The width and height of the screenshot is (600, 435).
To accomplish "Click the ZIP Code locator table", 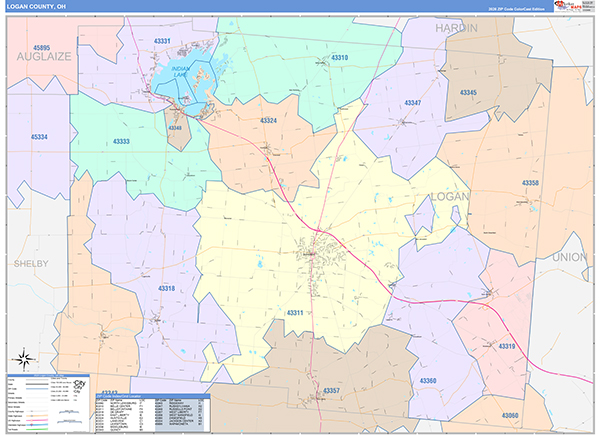I will pos(153,413).
